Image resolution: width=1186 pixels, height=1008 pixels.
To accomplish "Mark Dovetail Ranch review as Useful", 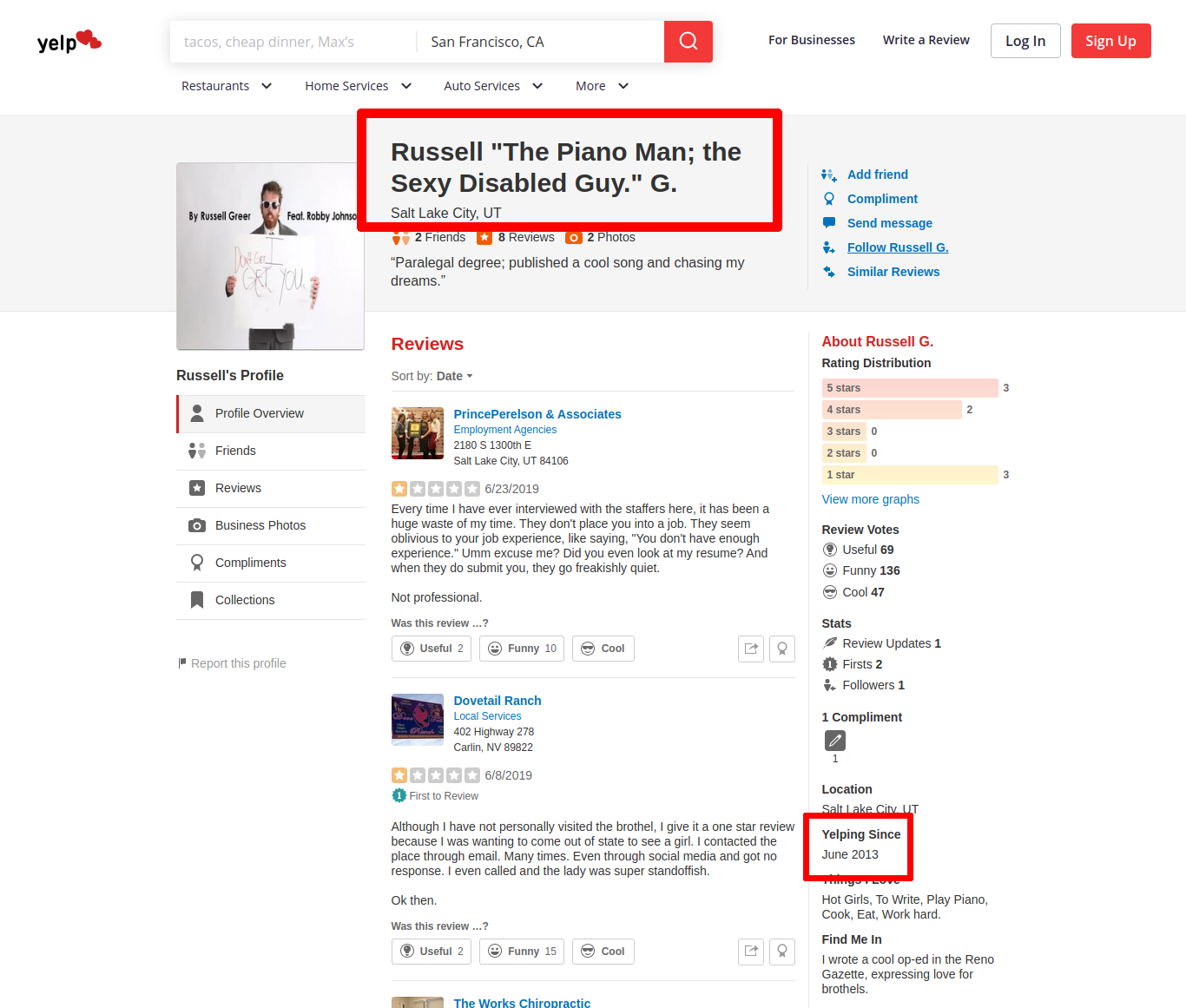I will [x=432, y=952].
